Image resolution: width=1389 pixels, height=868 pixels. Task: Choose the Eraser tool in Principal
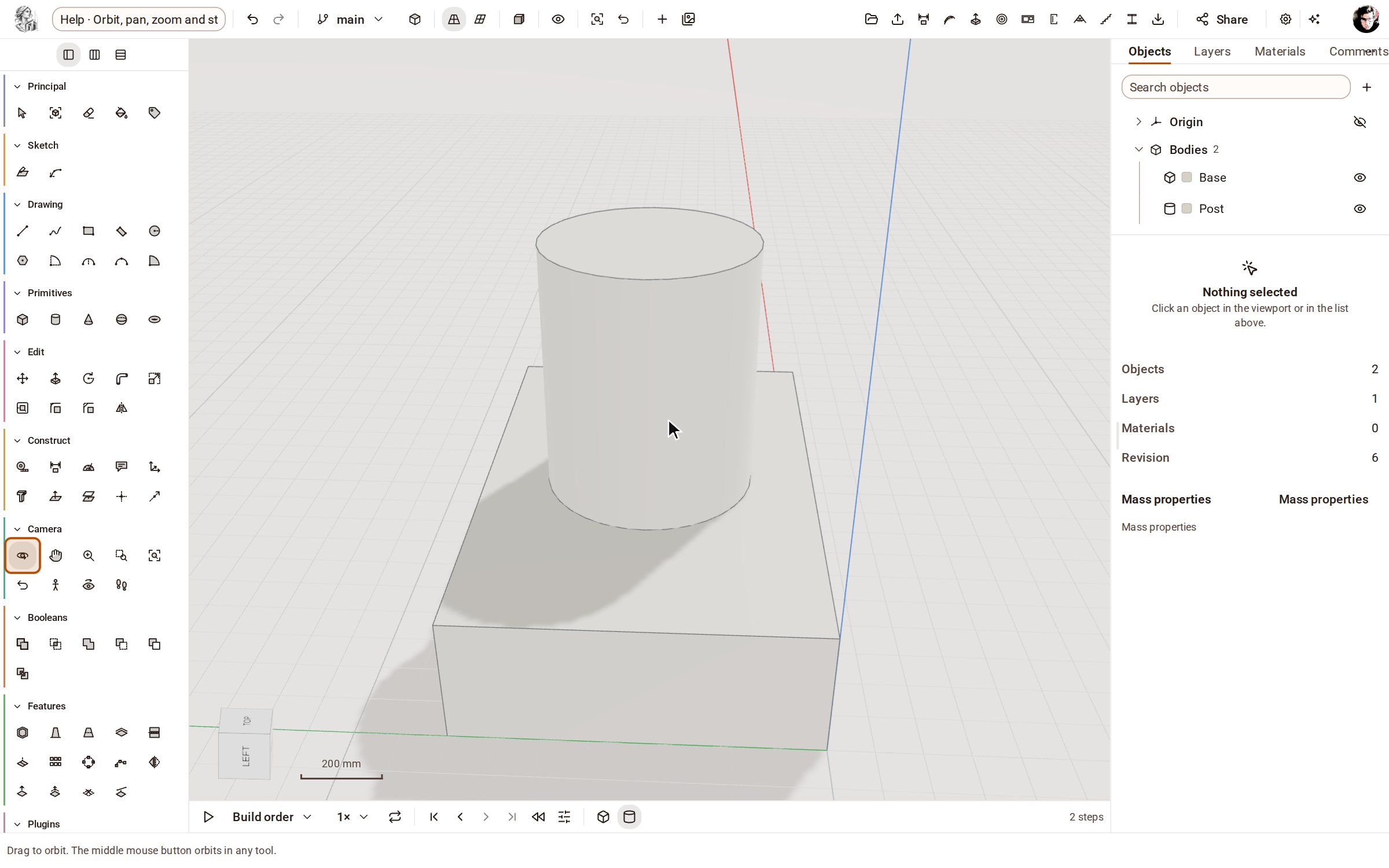click(89, 113)
